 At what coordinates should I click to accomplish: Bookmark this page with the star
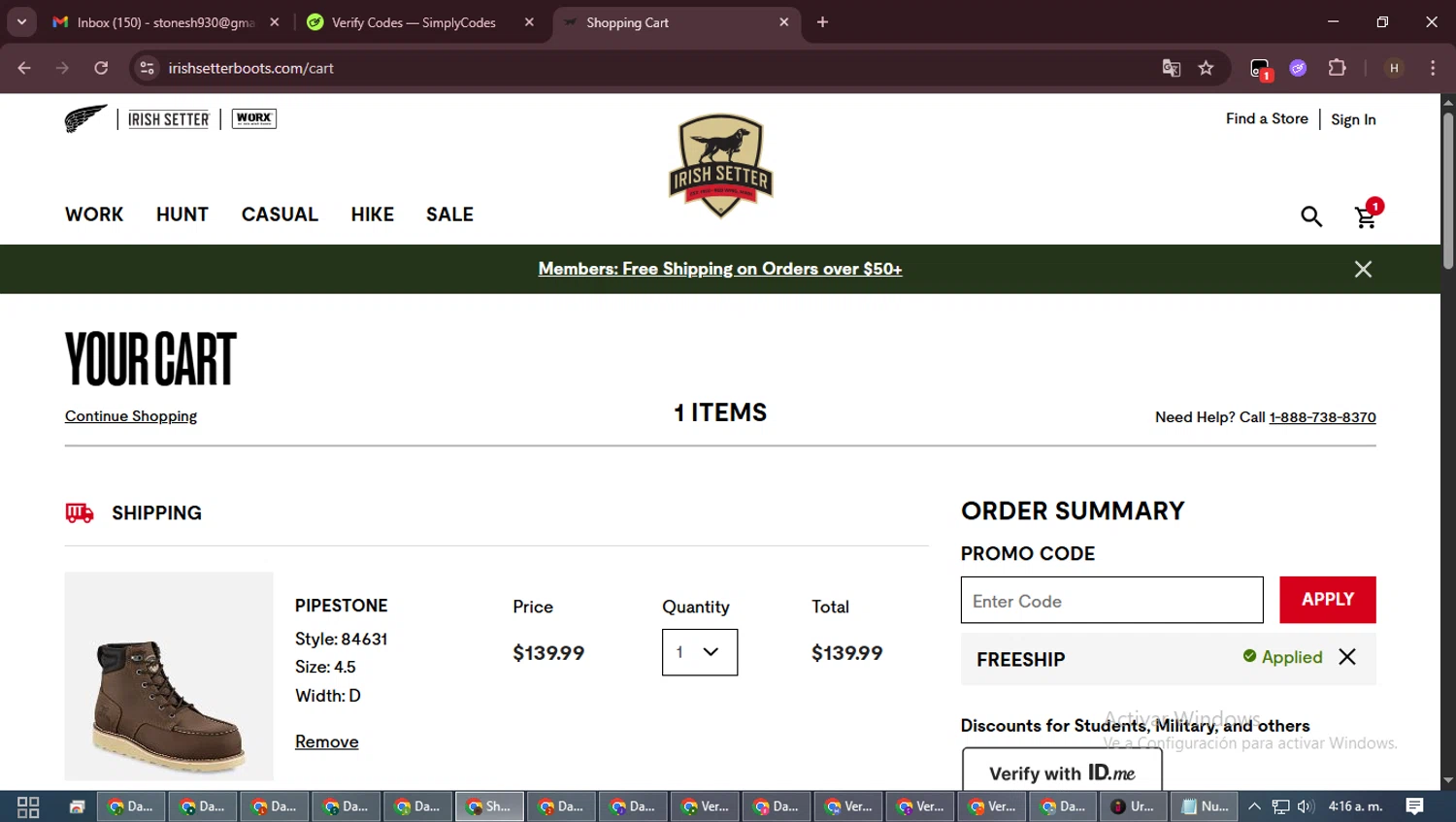(1206, 68)
